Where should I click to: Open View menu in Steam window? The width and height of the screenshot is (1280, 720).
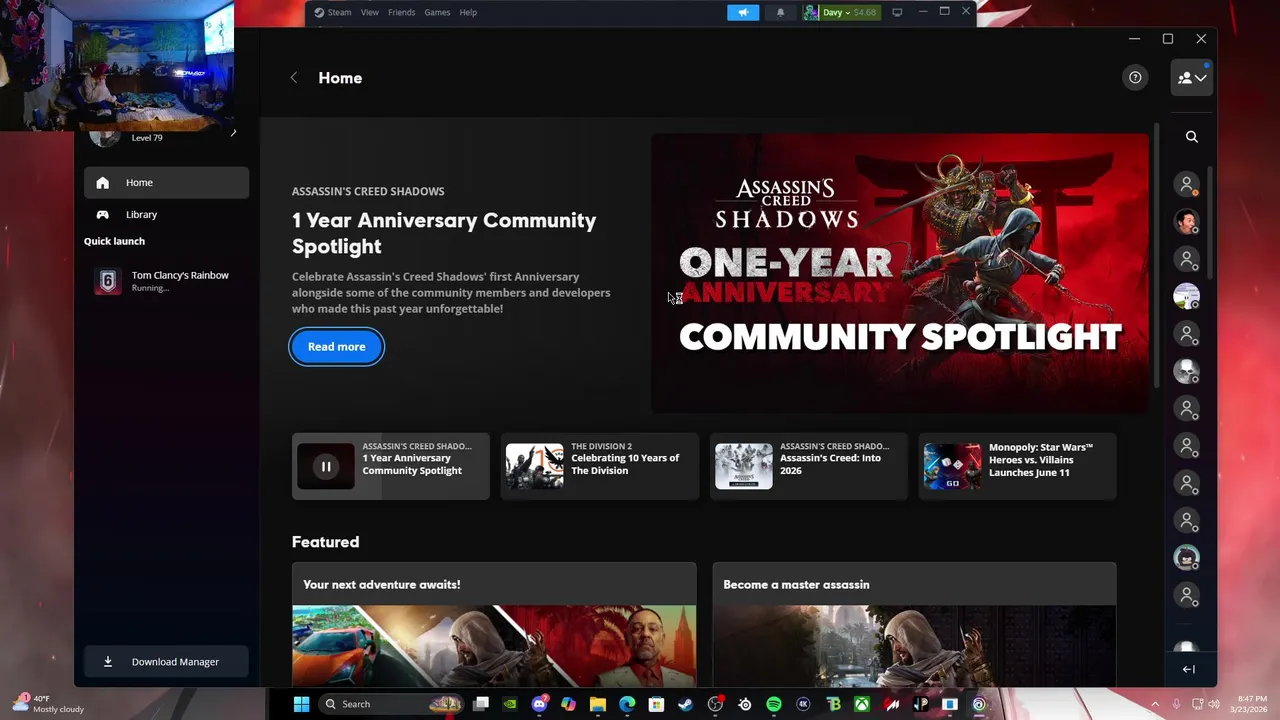(x=370, y=12)
